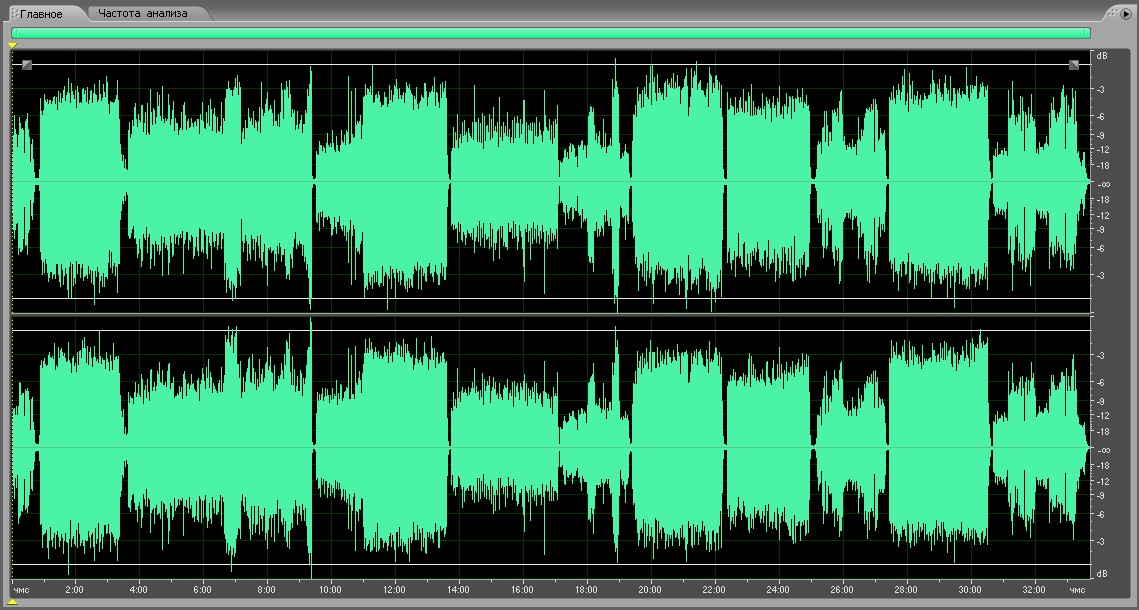Click the 2:00 mark on the time ruler
Screen dimensions: 1139x610
[74, 590]
